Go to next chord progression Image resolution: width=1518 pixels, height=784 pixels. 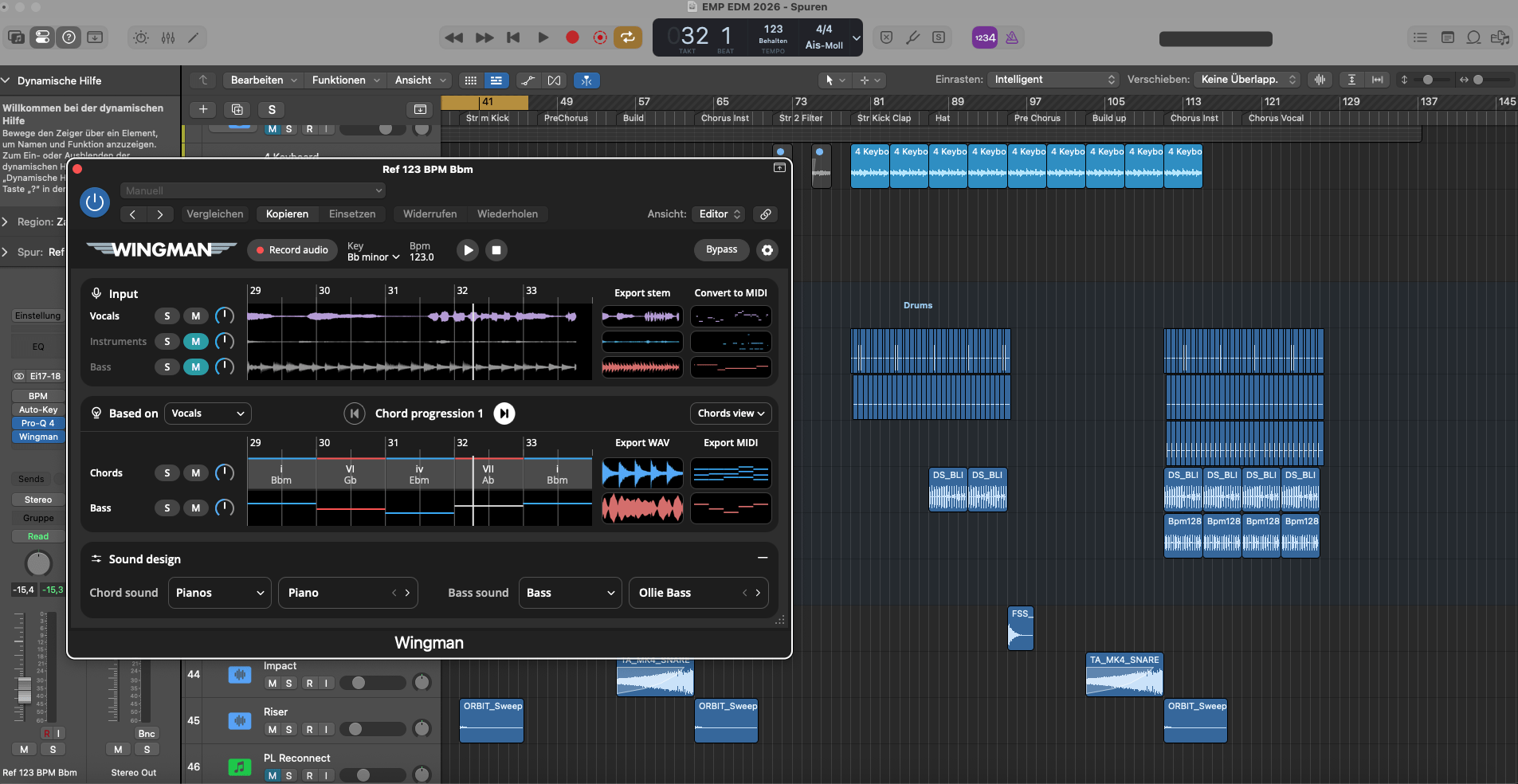point(504,414)
